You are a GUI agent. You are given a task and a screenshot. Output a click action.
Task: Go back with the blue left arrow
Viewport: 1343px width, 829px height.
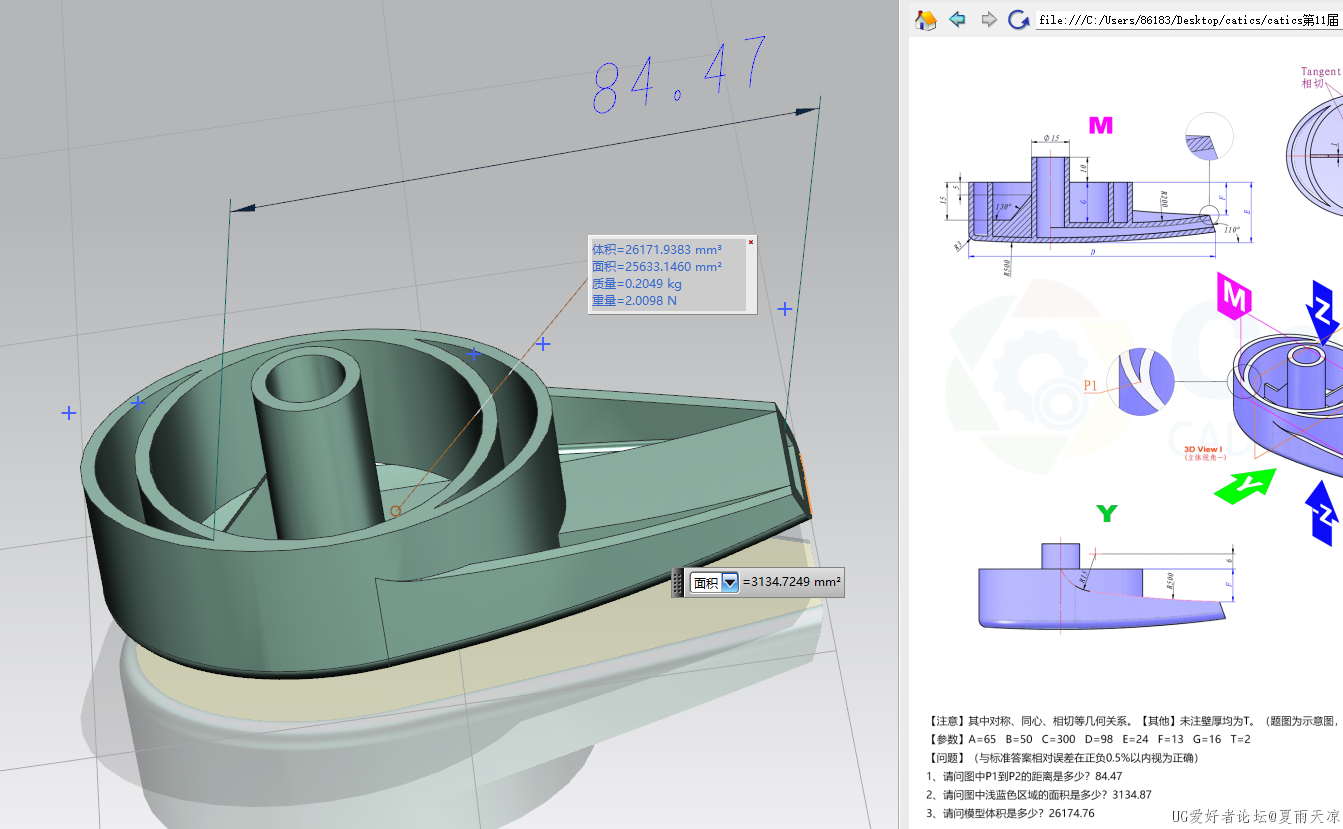(x=957, y=20)
